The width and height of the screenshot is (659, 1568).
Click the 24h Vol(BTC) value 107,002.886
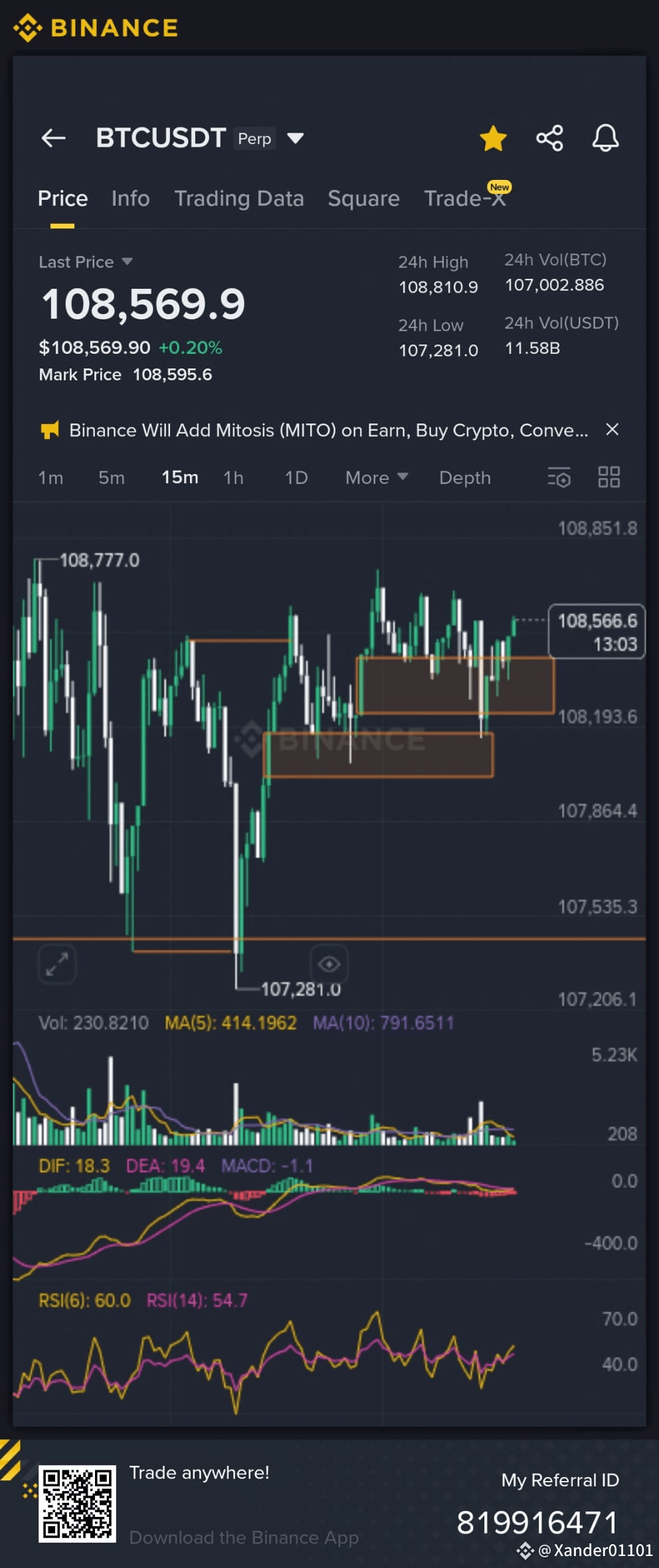pyautogui.click(x=555, y=285)
